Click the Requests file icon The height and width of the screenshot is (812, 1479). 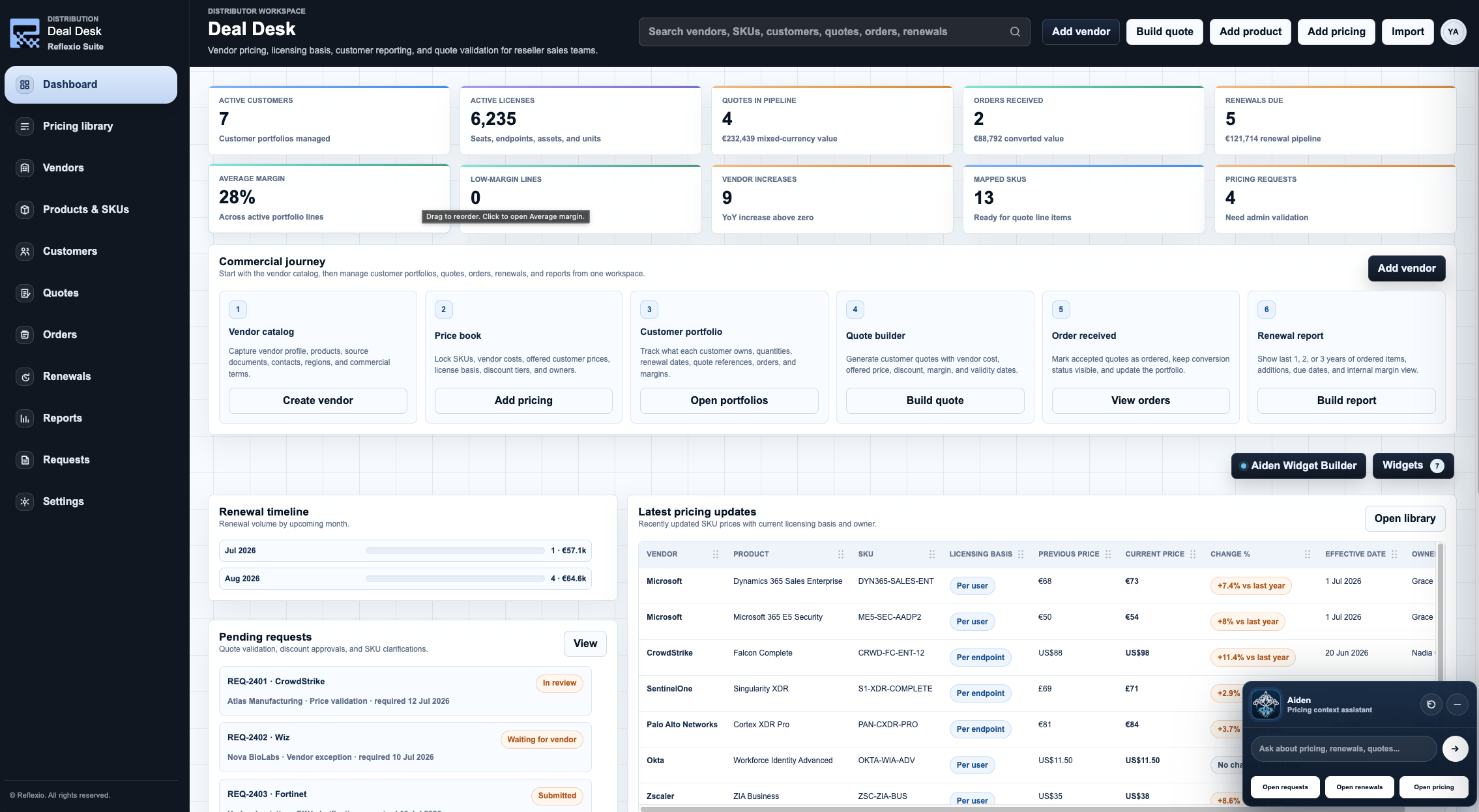(25, 460)
